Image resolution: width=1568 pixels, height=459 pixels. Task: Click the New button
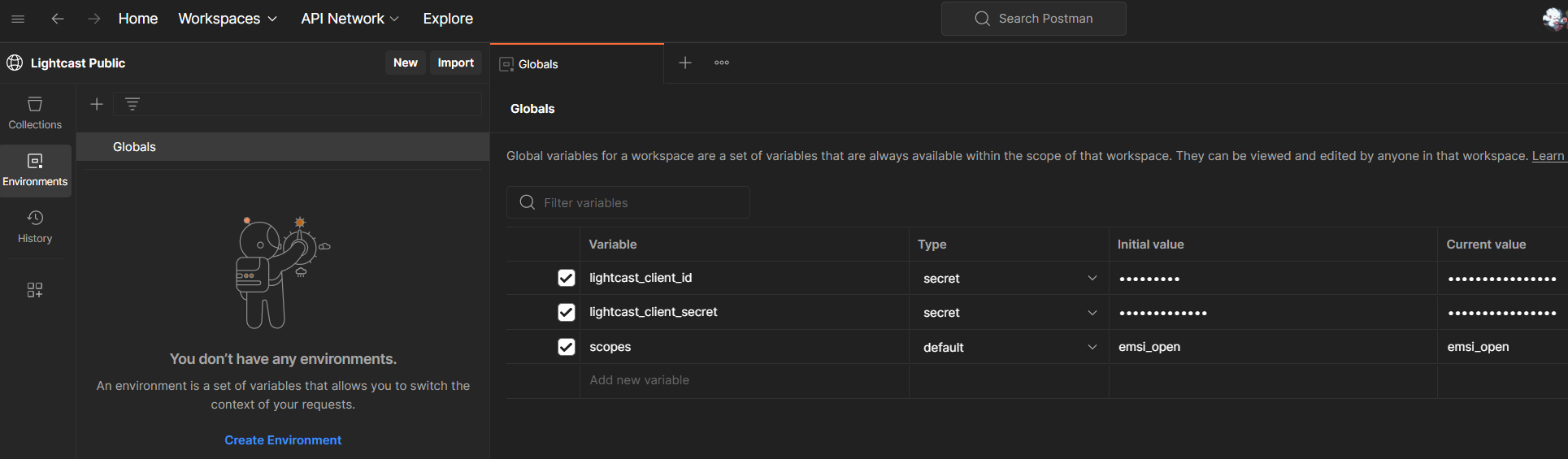click(406, 63)
